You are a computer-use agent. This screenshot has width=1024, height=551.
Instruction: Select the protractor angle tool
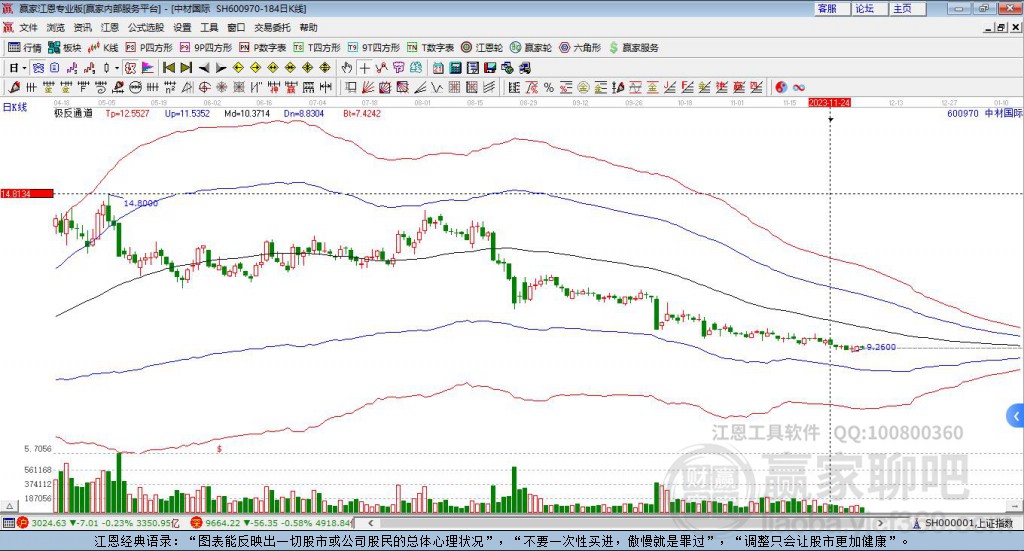point(187,87)
